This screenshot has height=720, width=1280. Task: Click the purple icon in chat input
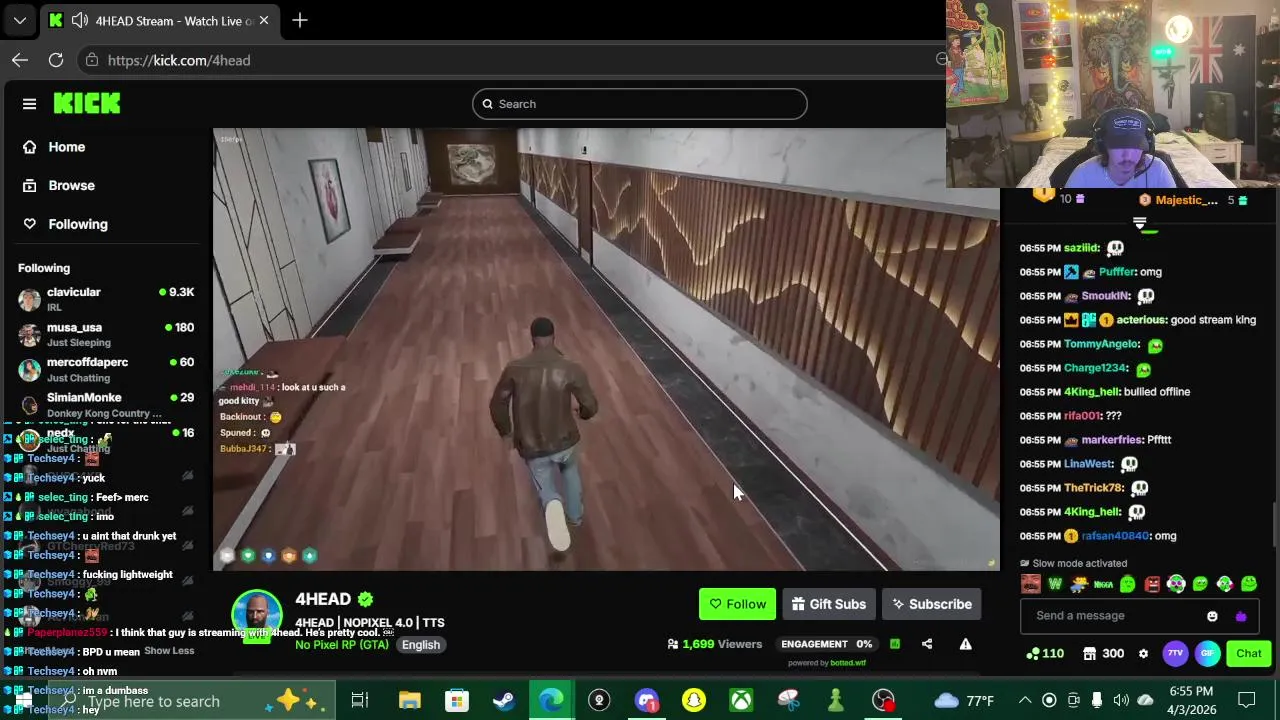1241,616
